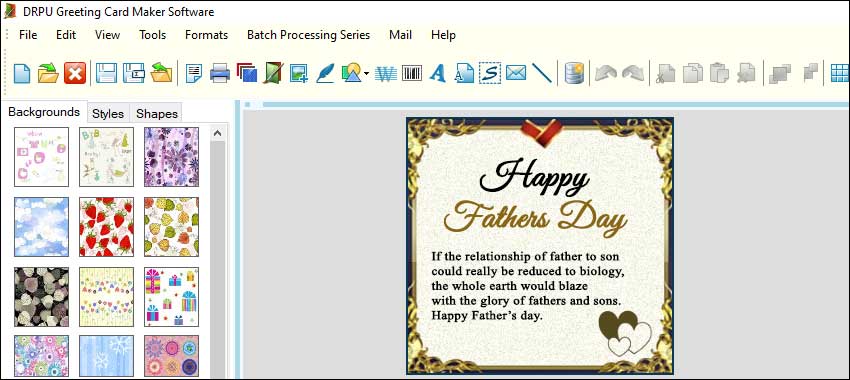Viewport: 850px width, 380px height.
Task: Click the WordArt W icon
Action: tap(386, 73)
